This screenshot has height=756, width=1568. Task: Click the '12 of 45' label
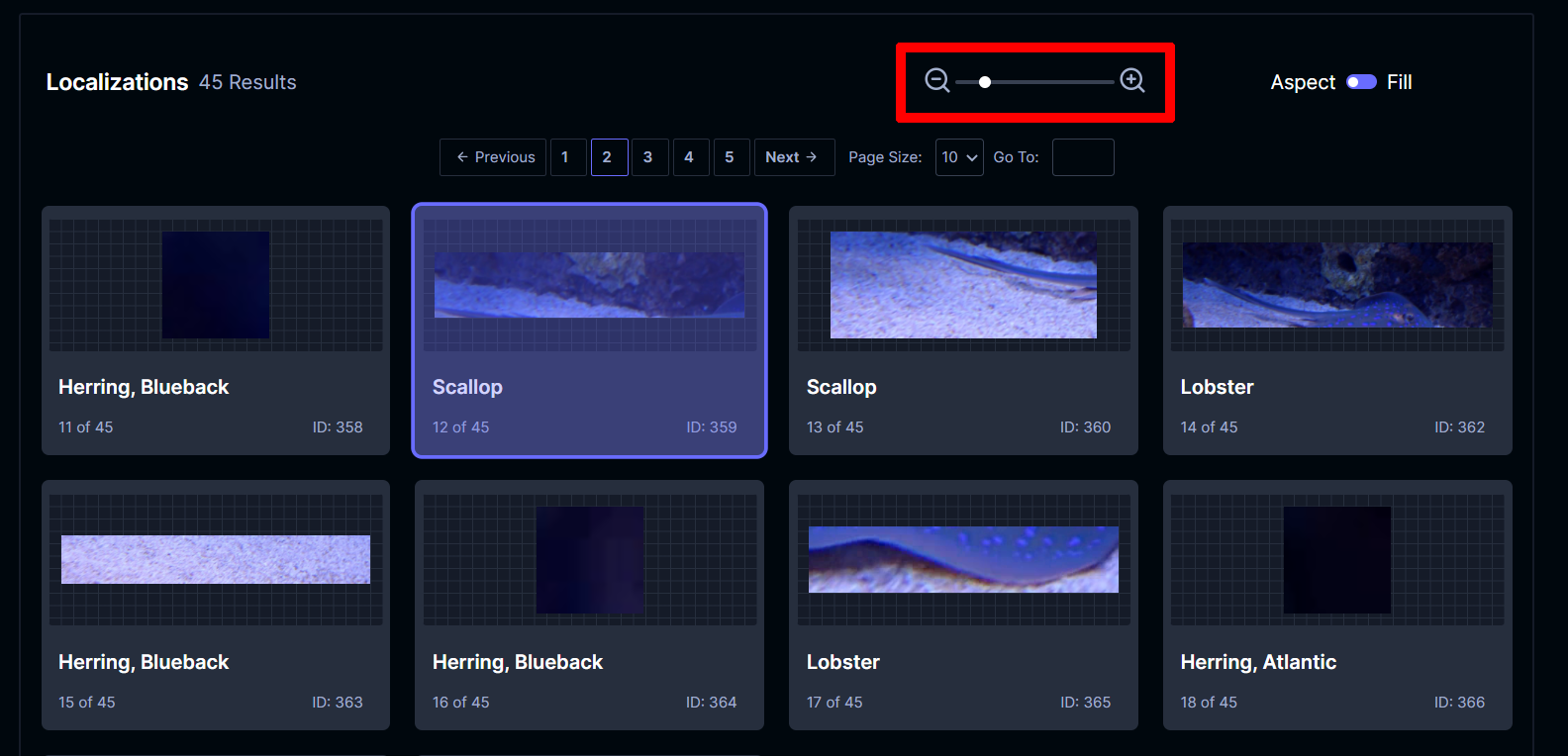tap(460, 427)
